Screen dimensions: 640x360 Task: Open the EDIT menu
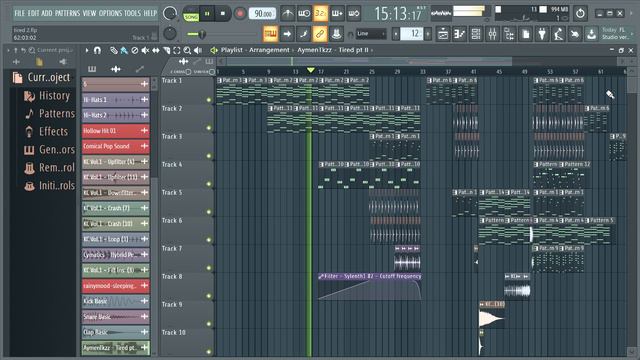pos(34,13)
